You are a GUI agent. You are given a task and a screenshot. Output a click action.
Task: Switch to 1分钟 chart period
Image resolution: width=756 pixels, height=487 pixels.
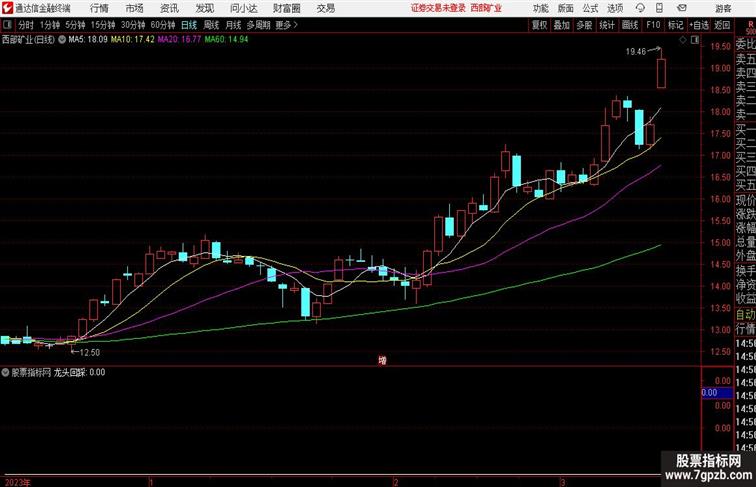click(x=50, y=25)
